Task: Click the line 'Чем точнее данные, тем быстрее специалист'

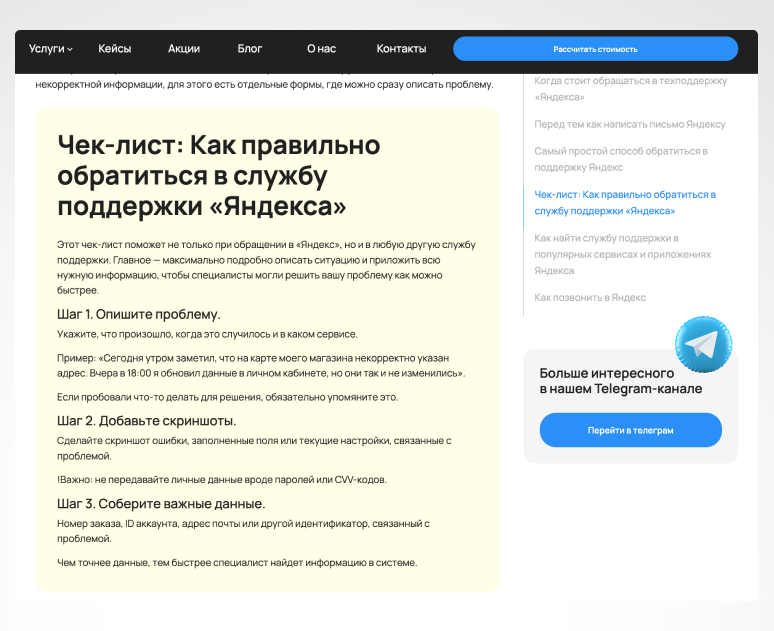Action: pos(237,562)
